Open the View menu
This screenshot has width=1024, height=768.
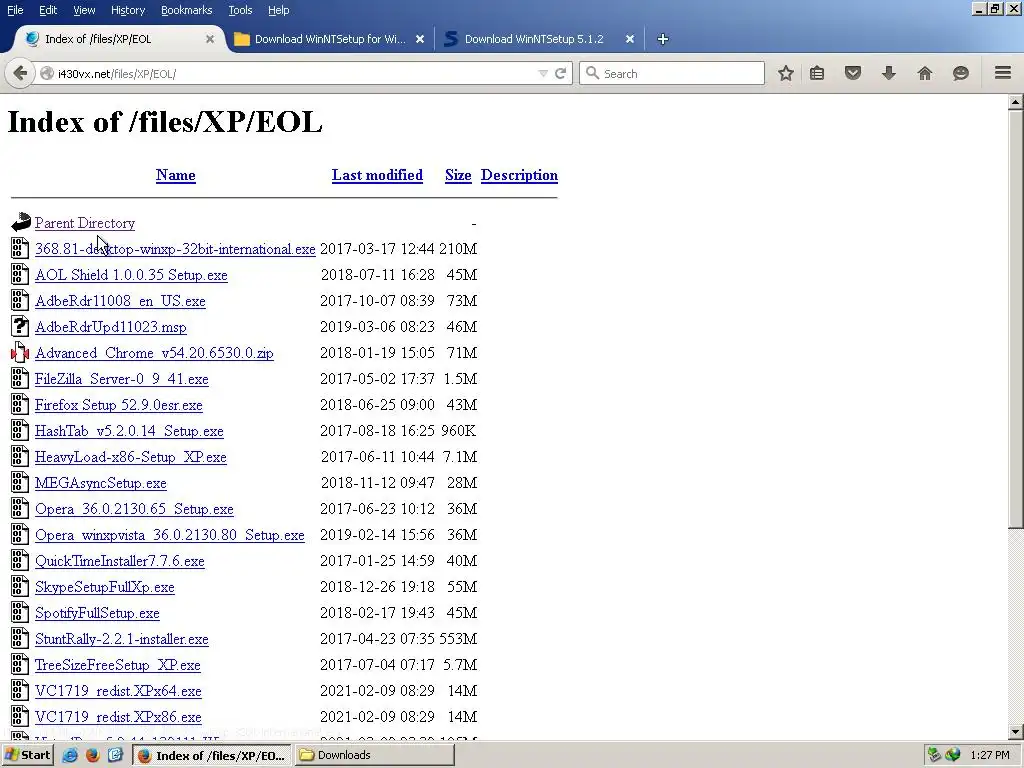tap(84, 10)
